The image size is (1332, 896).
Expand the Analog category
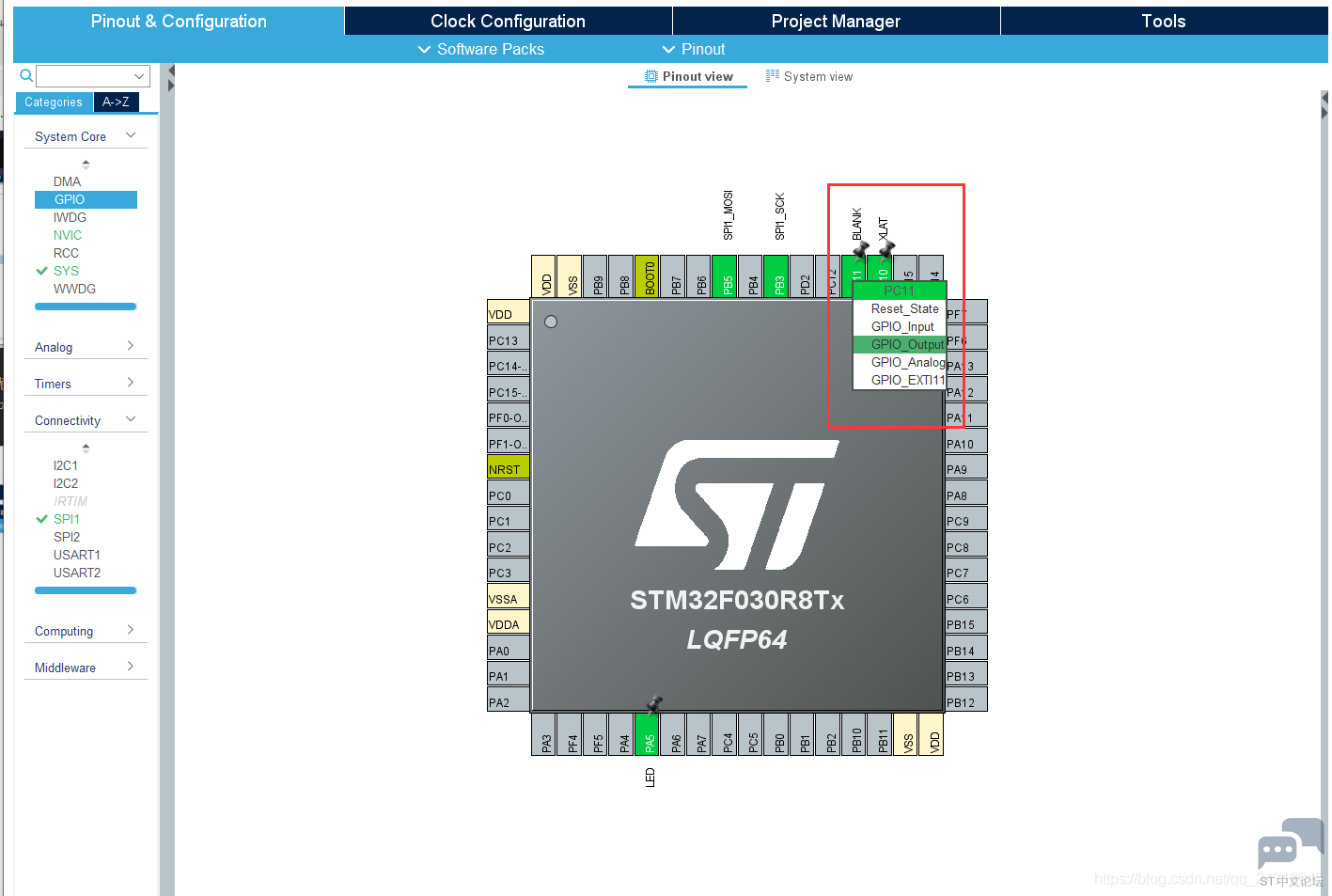pyautogui.click(x=131, y=346)
